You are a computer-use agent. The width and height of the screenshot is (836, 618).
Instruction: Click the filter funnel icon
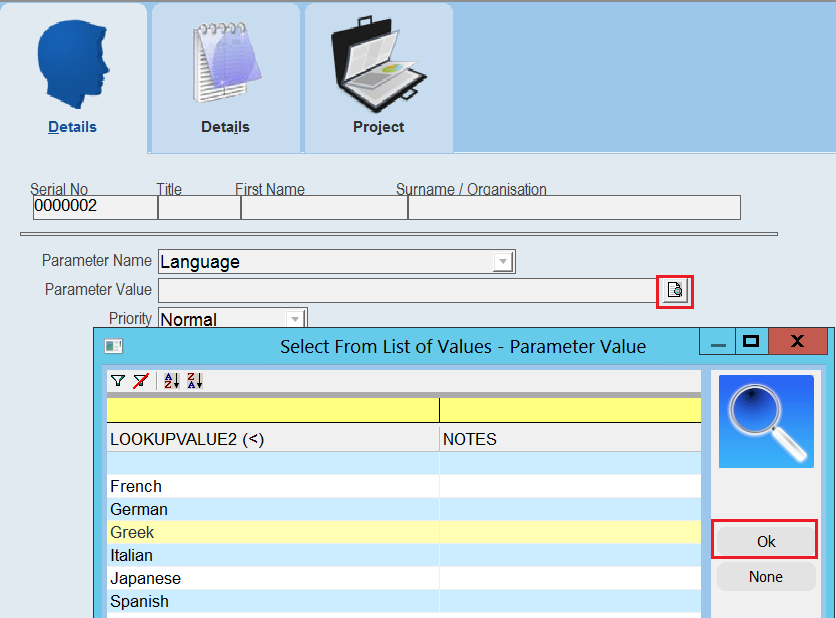tap(118, 381)
